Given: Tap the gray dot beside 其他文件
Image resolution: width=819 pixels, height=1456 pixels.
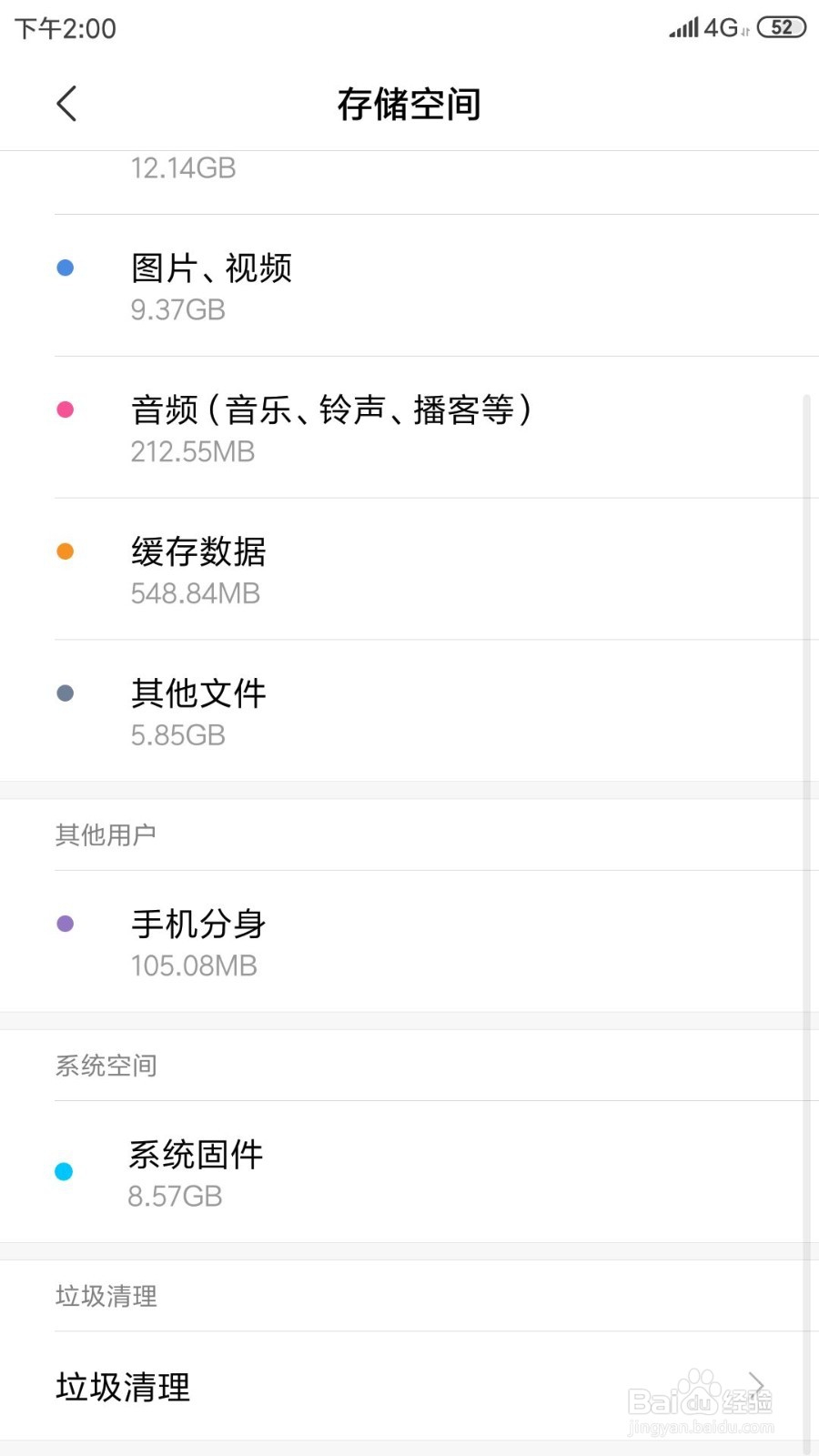Looking at the screenshot, I should (x=65, y=693).
